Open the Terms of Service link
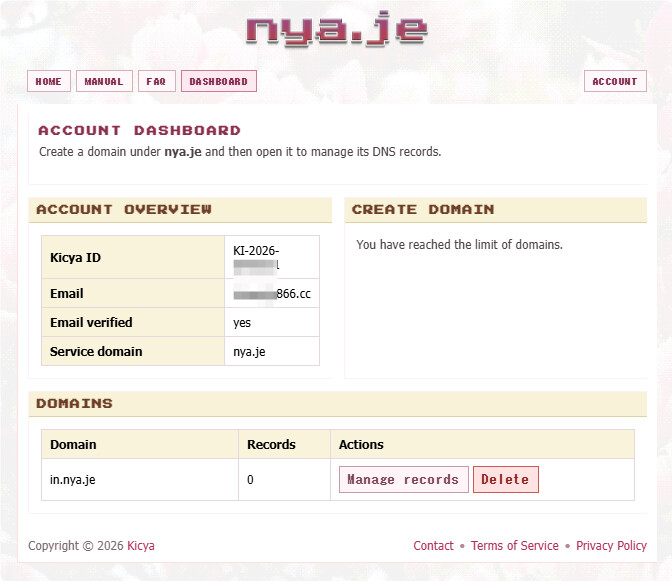 point(515,545)
